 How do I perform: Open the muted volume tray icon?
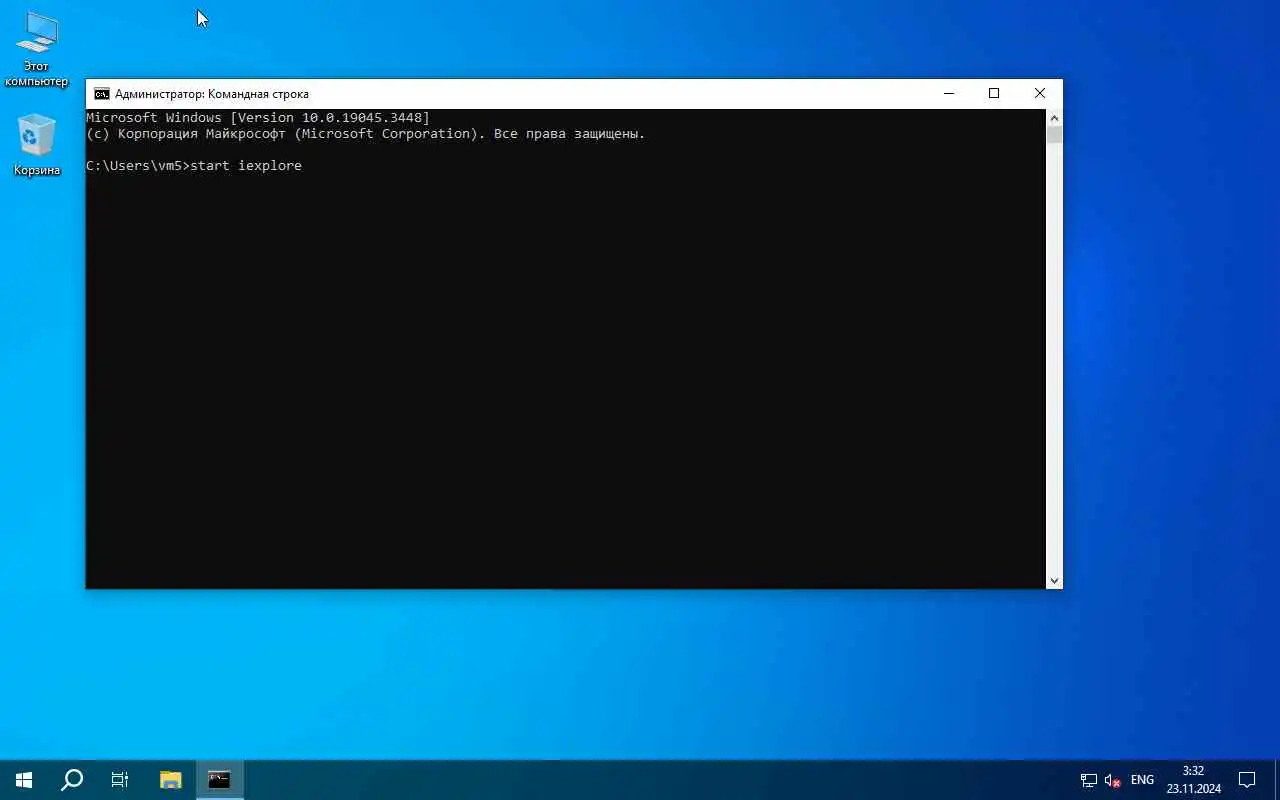tap(1113, 780)
